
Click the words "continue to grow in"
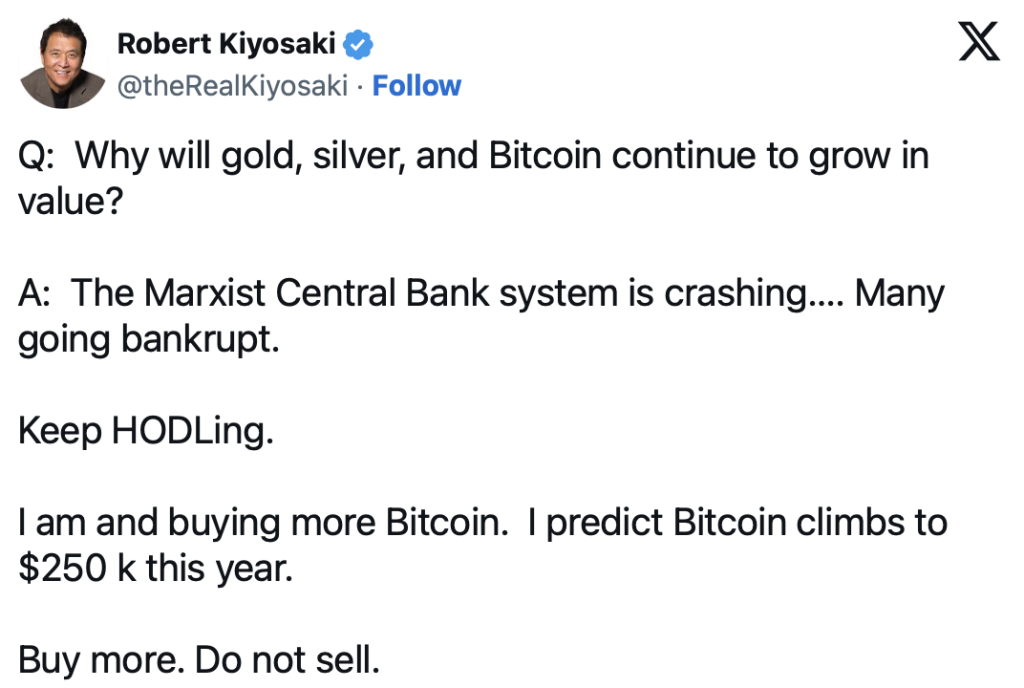tap(771, 157)
